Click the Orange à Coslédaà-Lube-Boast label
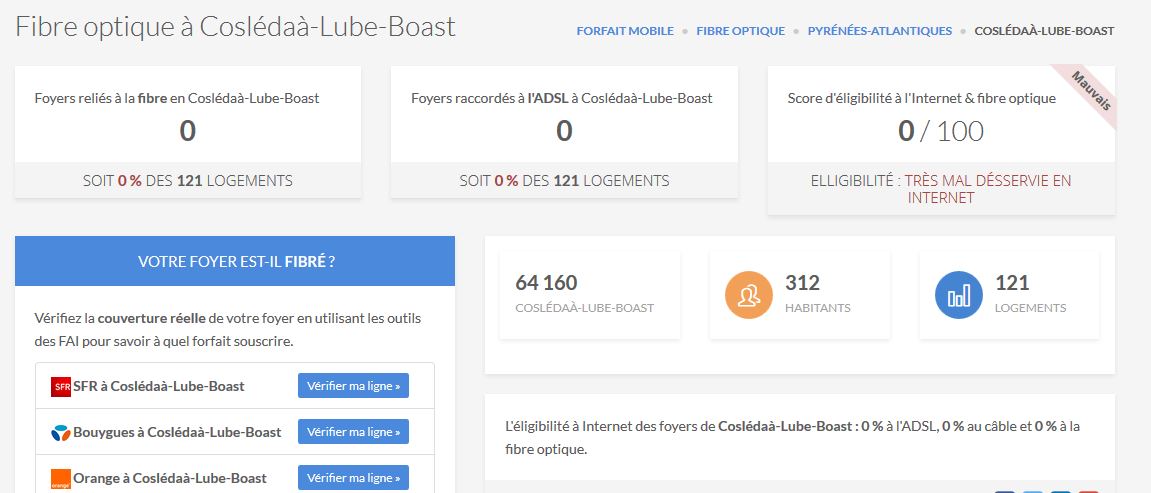The height and width of the screenshot is (493, 1151). click(x=170, y=478)
